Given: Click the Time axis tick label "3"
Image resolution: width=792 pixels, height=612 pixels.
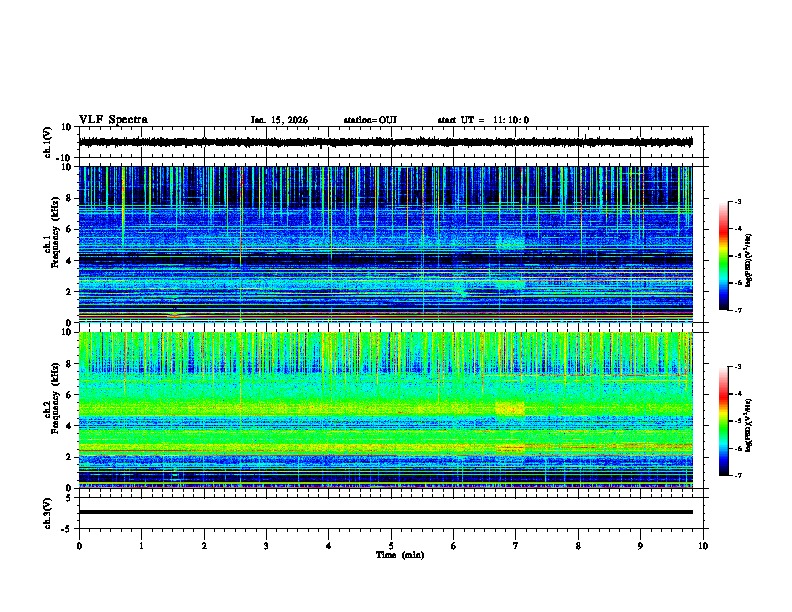Looking at the screenshot, I should (266, 546).
